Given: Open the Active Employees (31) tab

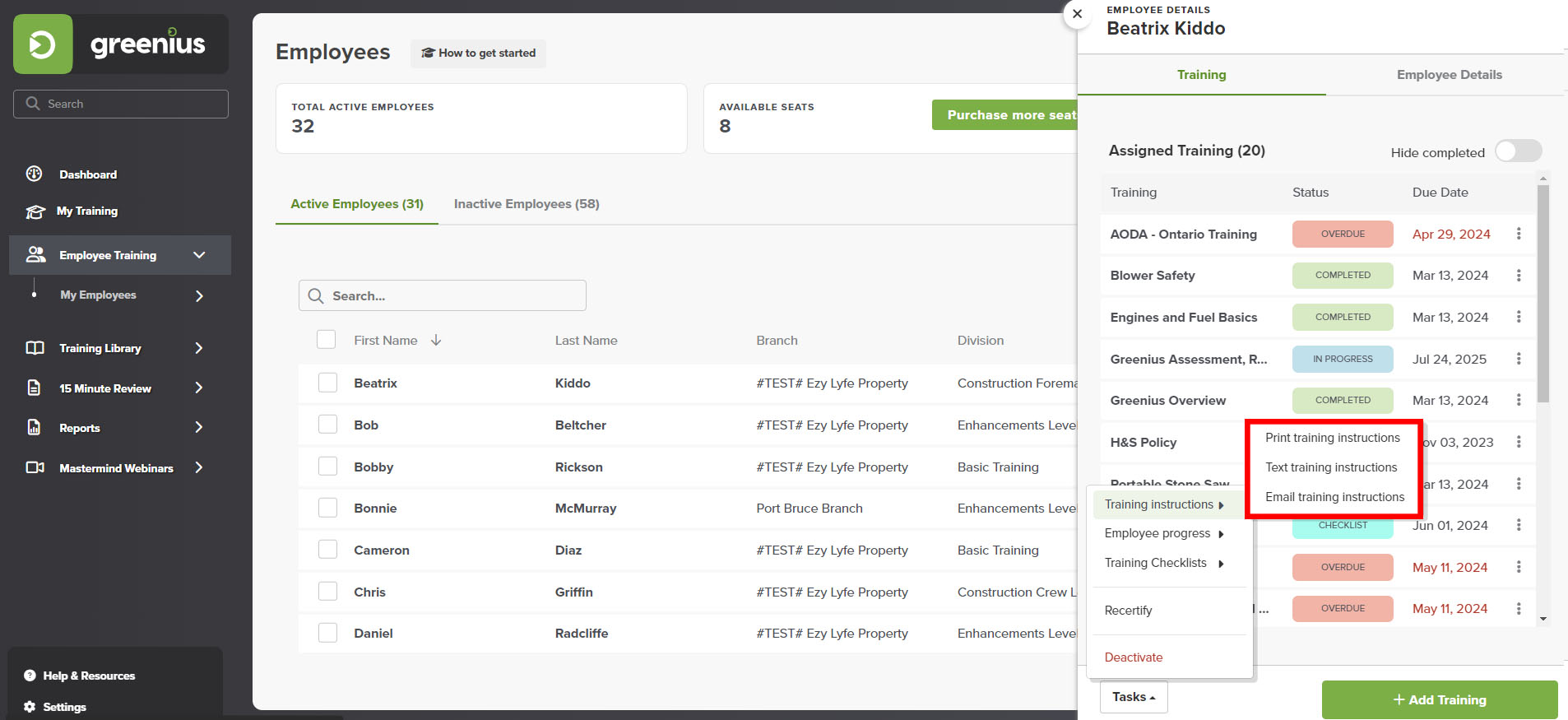Looking at the screenshot, I should (357, 204).
